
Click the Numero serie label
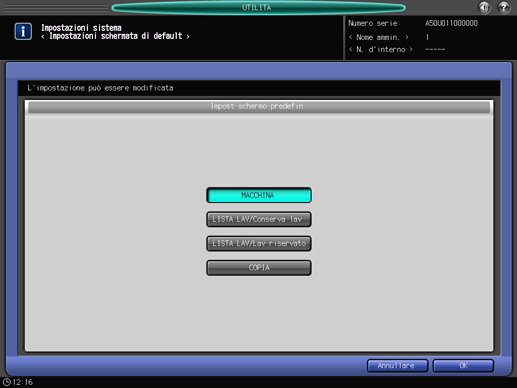pyautogui.click(x=374, y=23)
